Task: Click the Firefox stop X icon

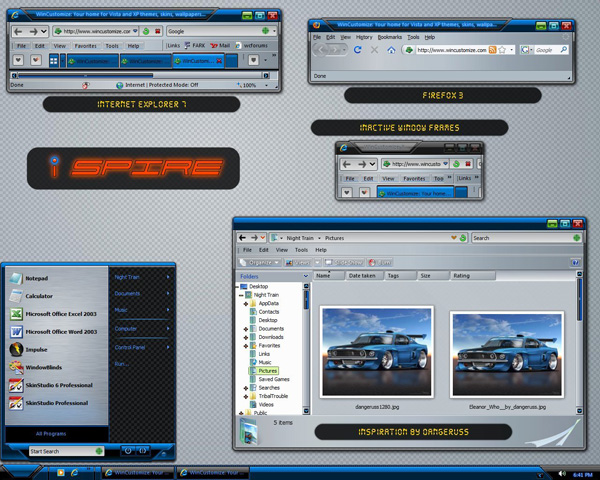Action: [x=374, y=50]
